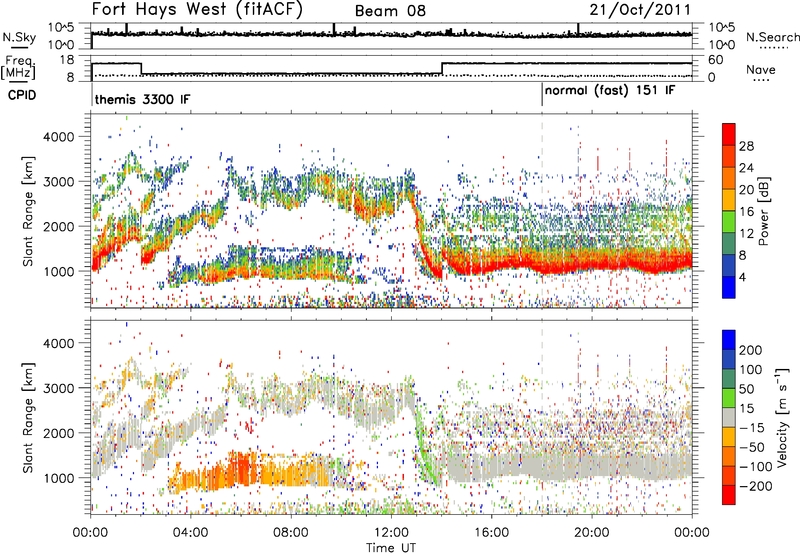Click the dashed CPID change marker at 18:00
800x554 pixels.
[542, 211]
